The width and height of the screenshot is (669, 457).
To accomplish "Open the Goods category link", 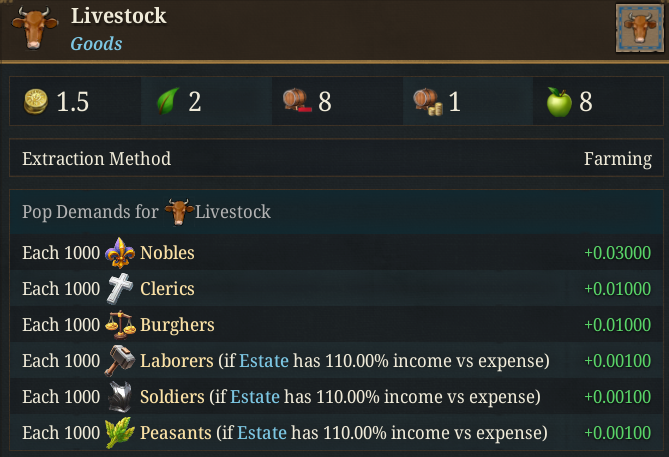I will (96, 43).
